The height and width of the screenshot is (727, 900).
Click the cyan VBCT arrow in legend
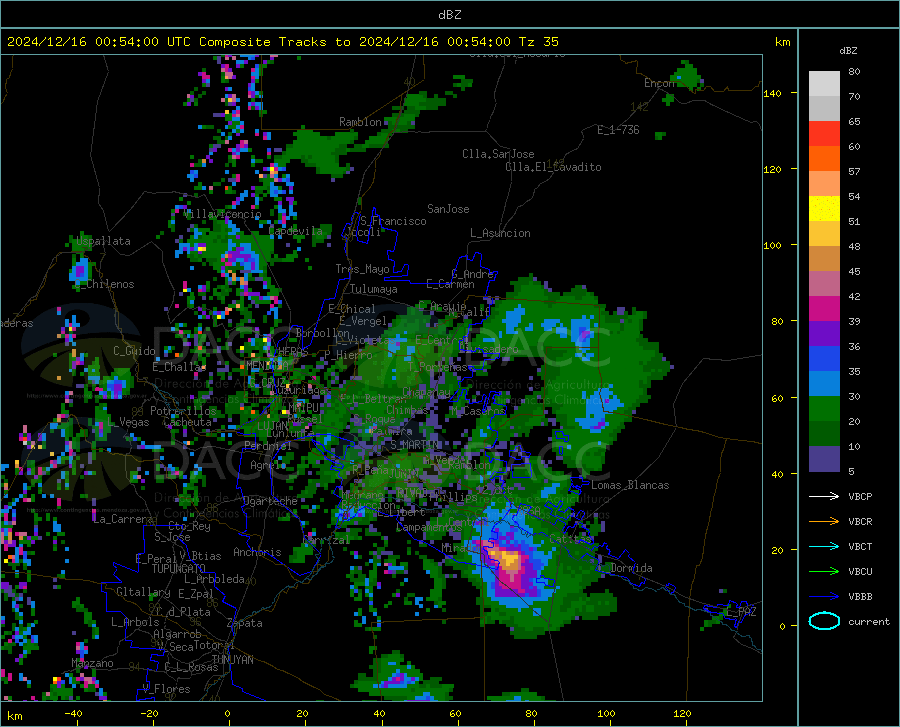[824, 546]
